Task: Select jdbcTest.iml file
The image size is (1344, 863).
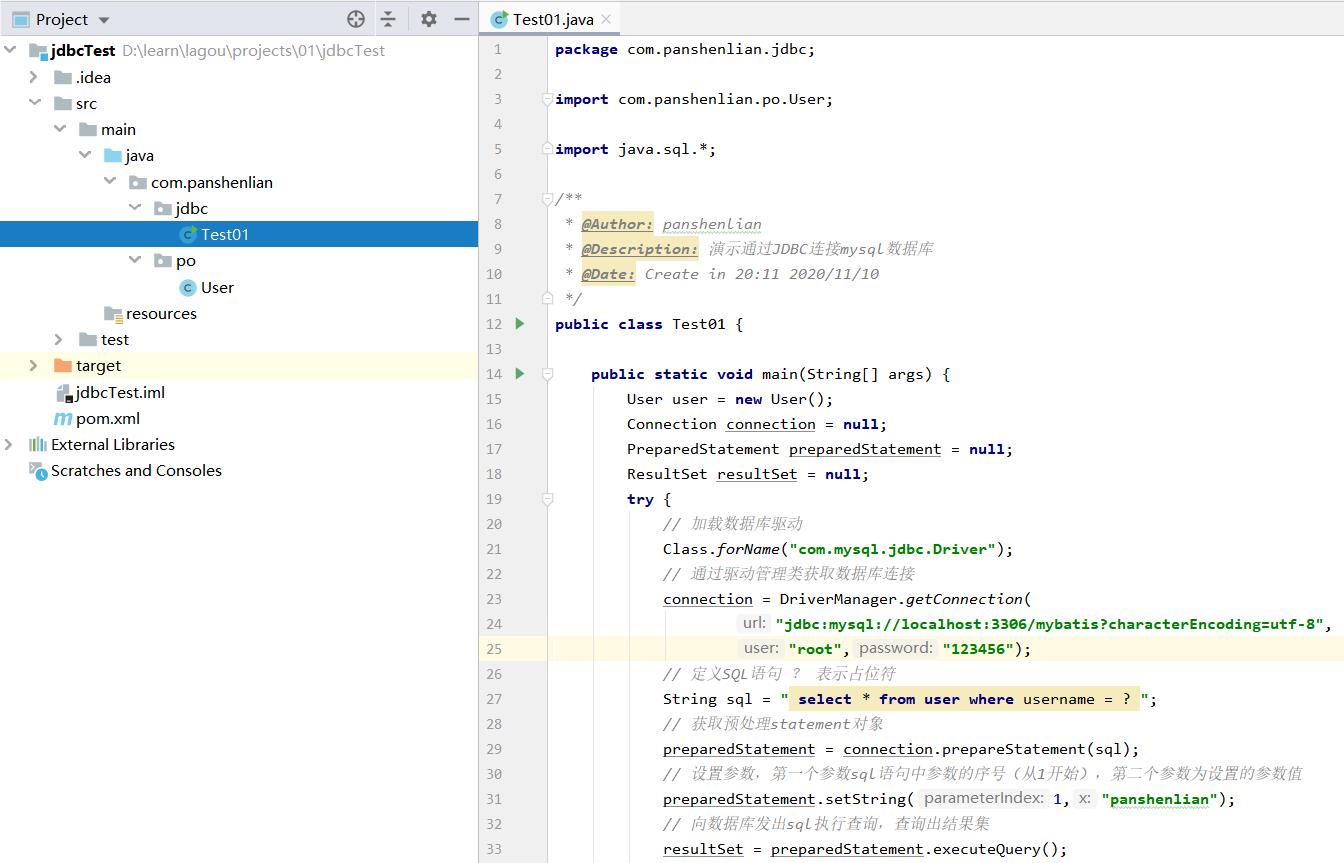Action: point(120,392)
